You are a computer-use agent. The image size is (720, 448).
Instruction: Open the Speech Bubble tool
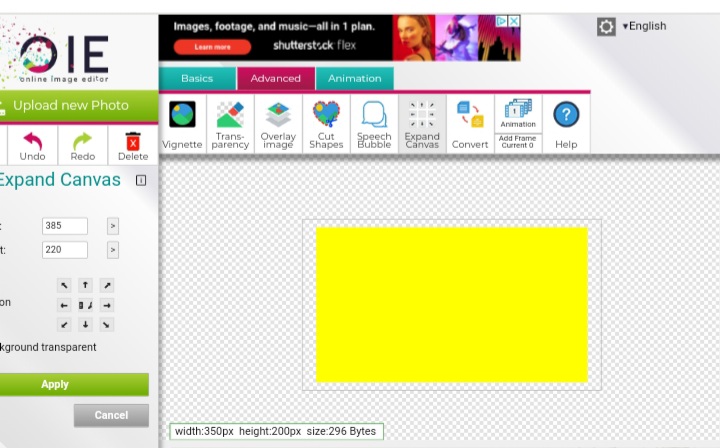coord(374,124)
